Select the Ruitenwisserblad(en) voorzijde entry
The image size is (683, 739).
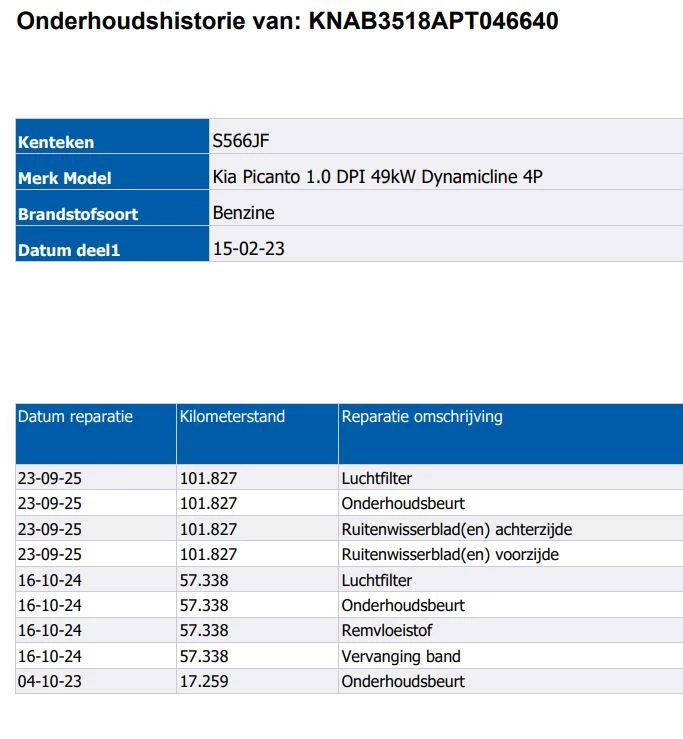click(x=449, y=554)
